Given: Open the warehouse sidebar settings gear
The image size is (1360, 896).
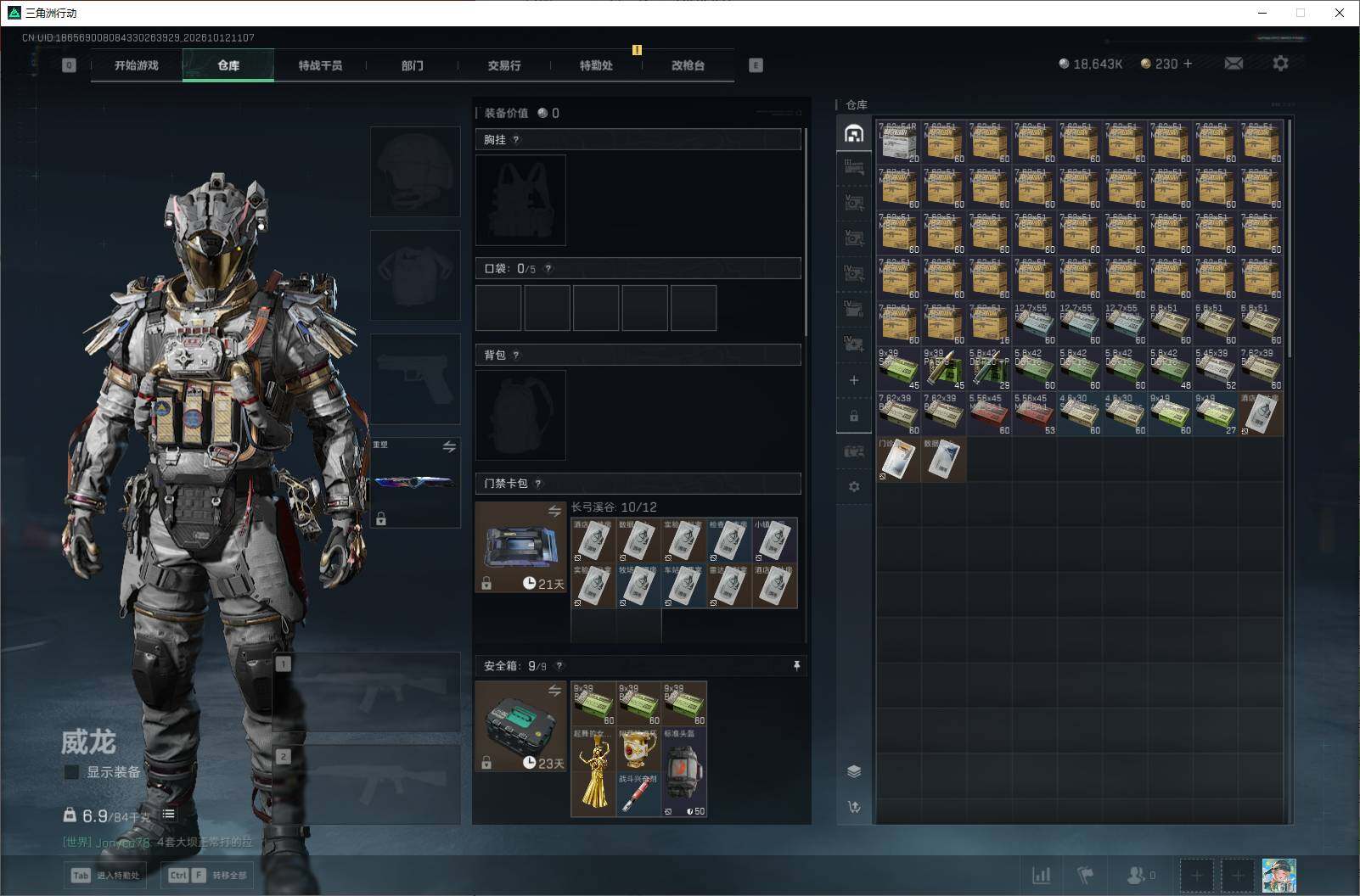Looking at the screenshot, I should [x=854, y=487].
